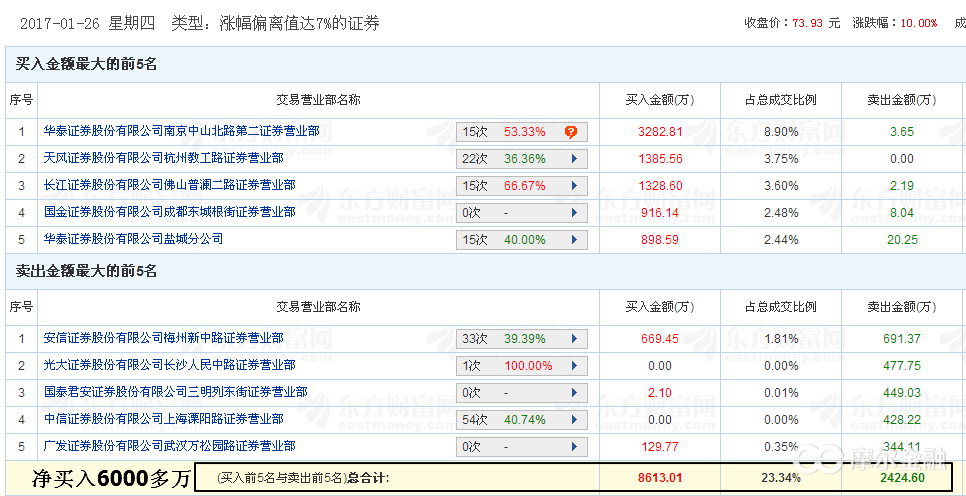
Task: Click arrow icon in 长江证券佛山普澜二路 row
Action: coord(574,185)
